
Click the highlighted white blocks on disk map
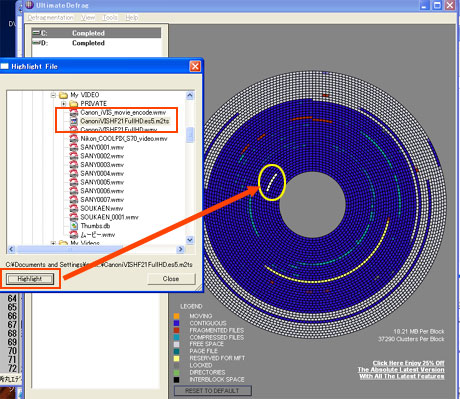(x=271, y=182)
